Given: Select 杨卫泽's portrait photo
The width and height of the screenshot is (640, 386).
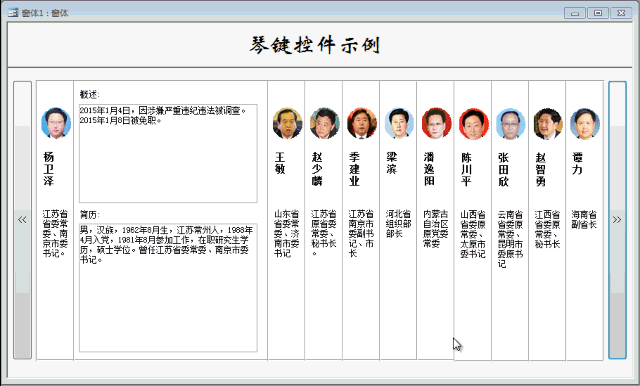Looking at the screenshot, I should [56, 123].
